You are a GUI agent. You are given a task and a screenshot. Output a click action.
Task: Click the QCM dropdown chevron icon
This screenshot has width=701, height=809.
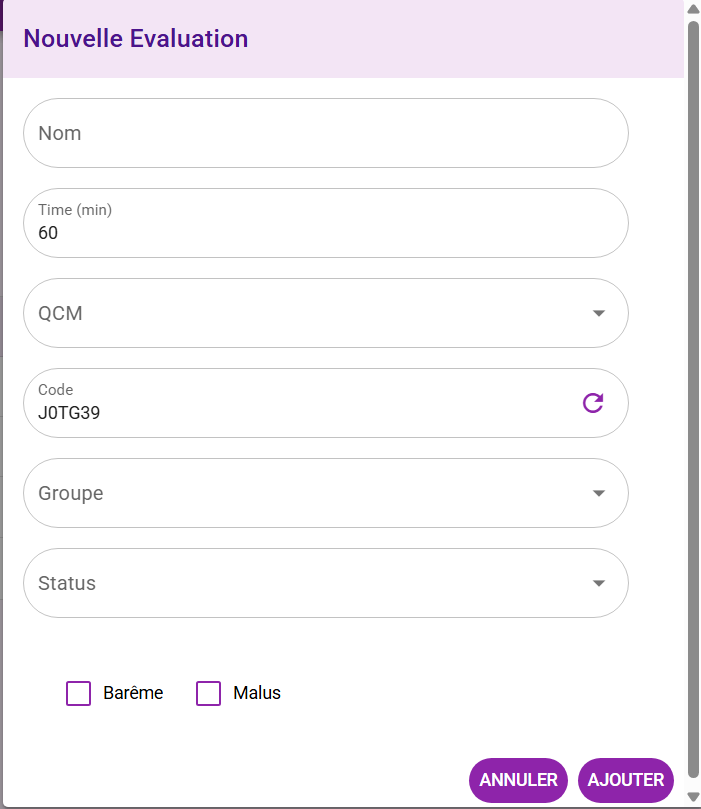pyautogui.click(x=598, y=313)
